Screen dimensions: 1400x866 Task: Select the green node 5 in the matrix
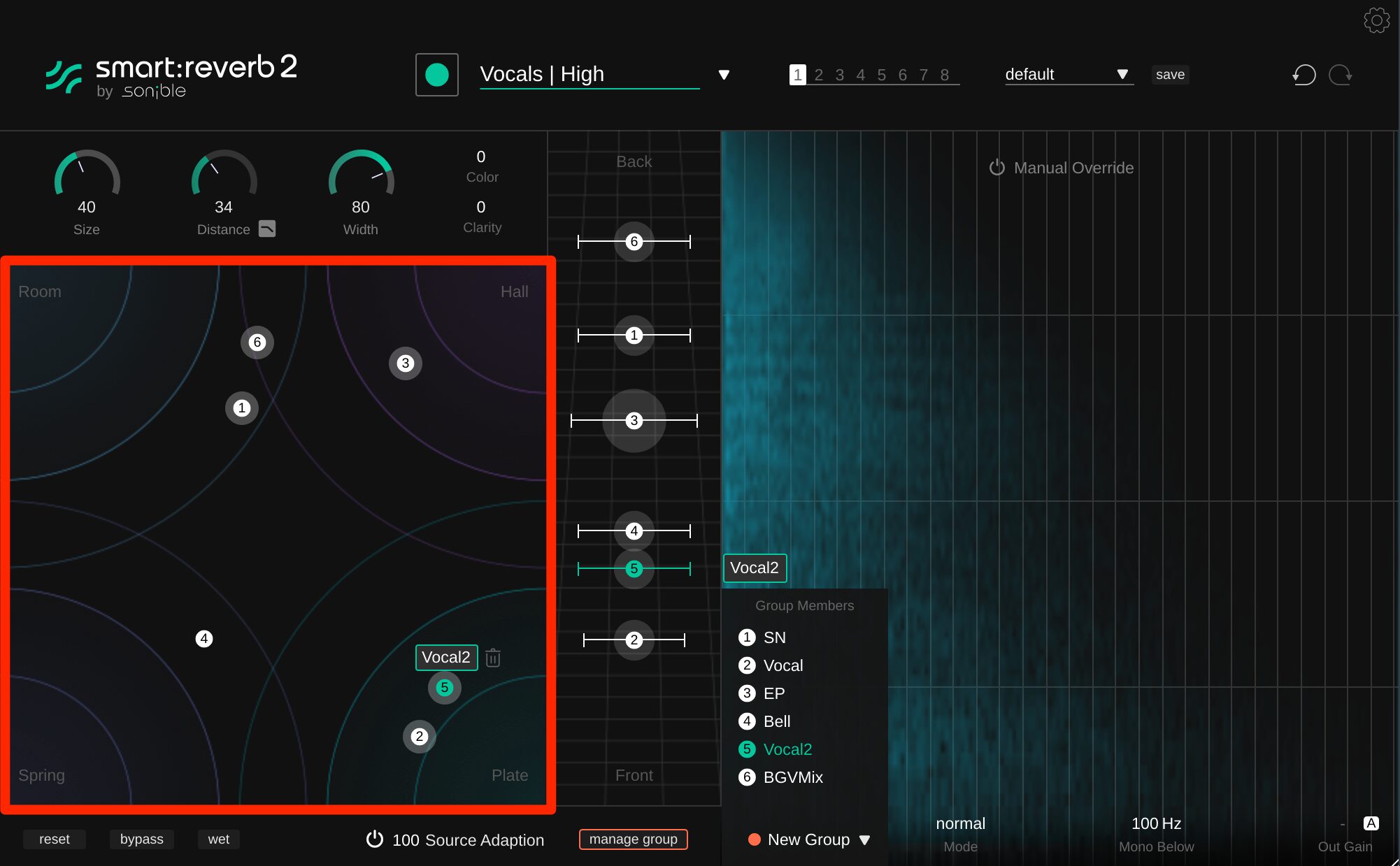pos(445,688)
